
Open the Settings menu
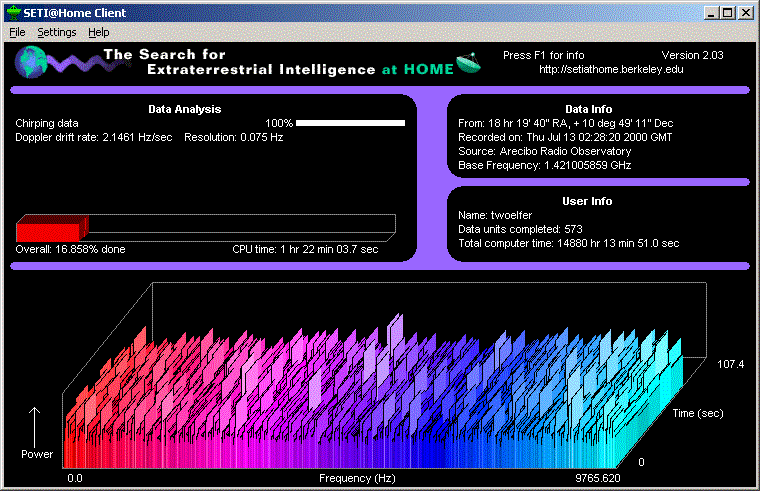point(57,32)
